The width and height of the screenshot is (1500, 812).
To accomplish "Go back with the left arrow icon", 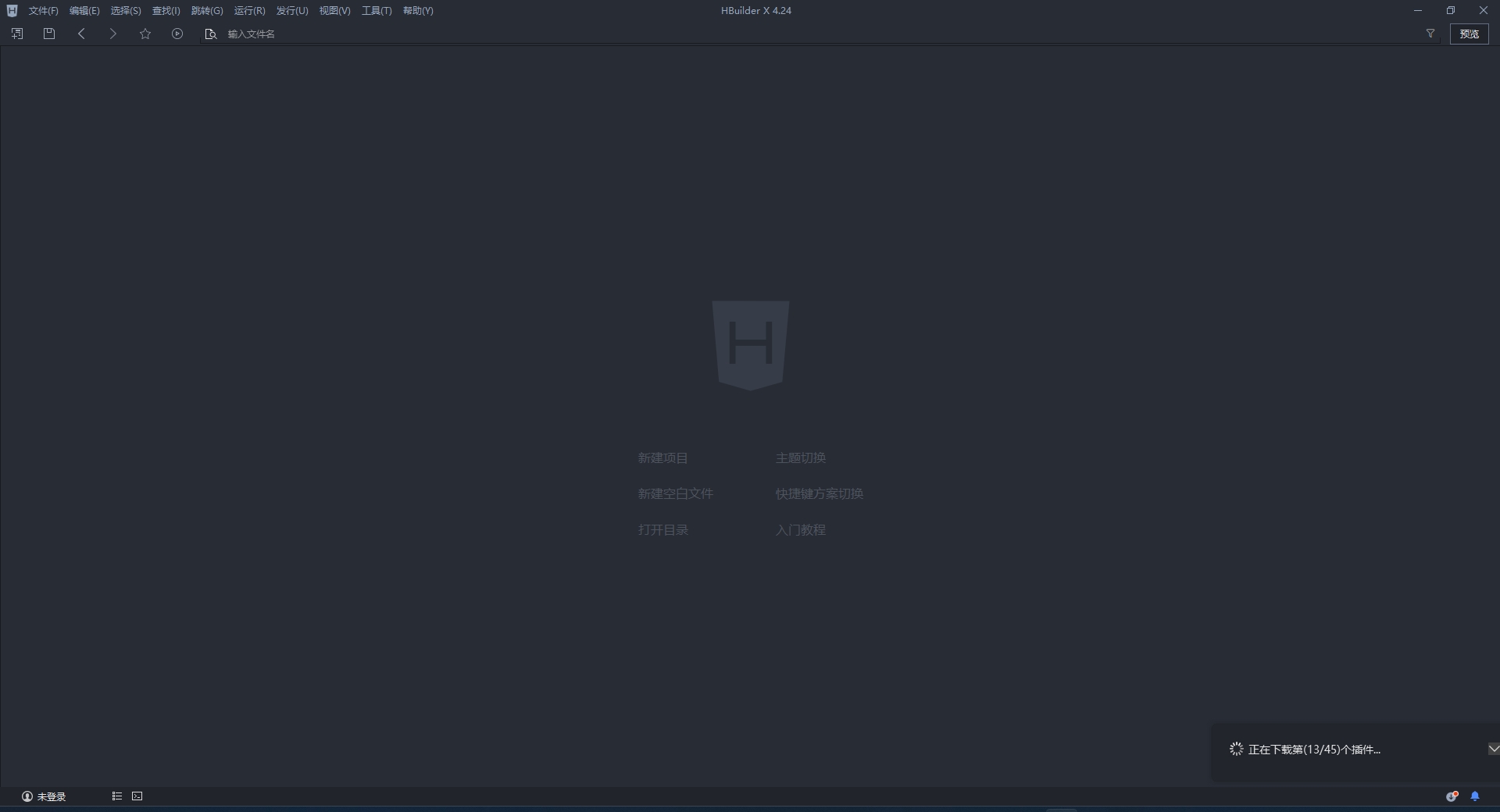I will point(81,34).
